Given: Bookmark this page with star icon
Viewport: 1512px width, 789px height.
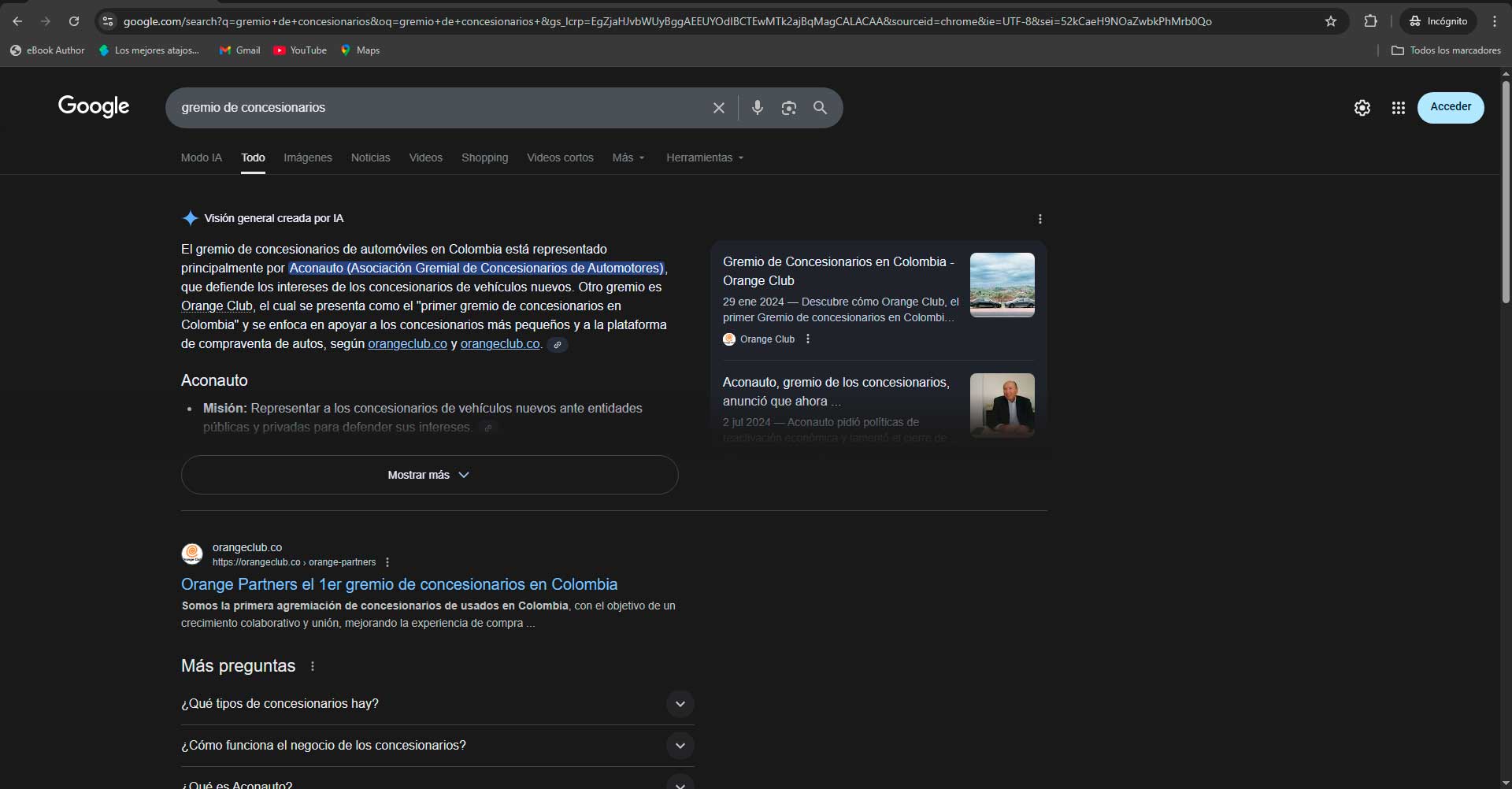Looking at the screenshot, I should (x=1330, y=21).
